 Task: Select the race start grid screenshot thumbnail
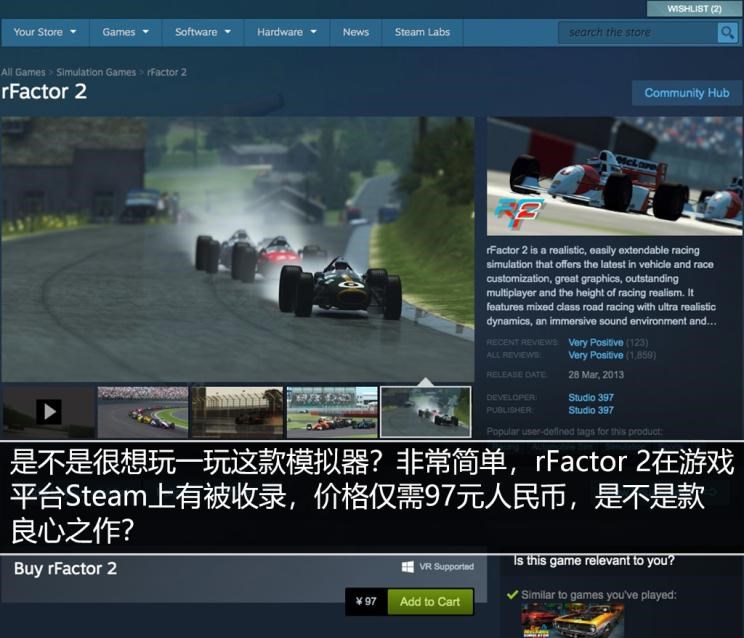(x=143, y=412)
